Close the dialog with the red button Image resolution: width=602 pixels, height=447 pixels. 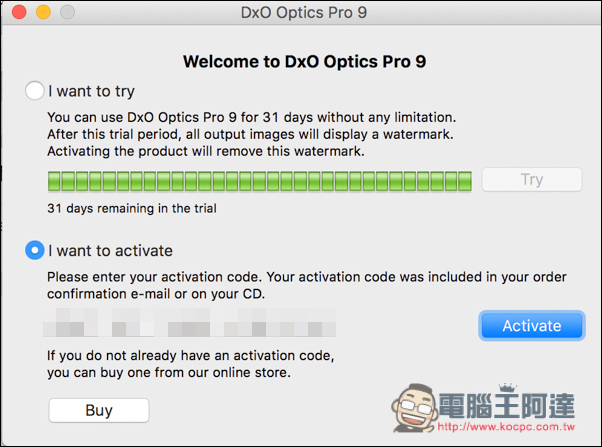19,12
